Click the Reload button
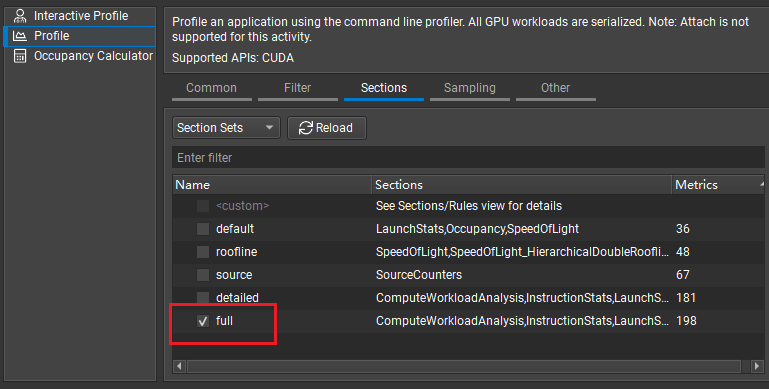 tap(327, 128)
